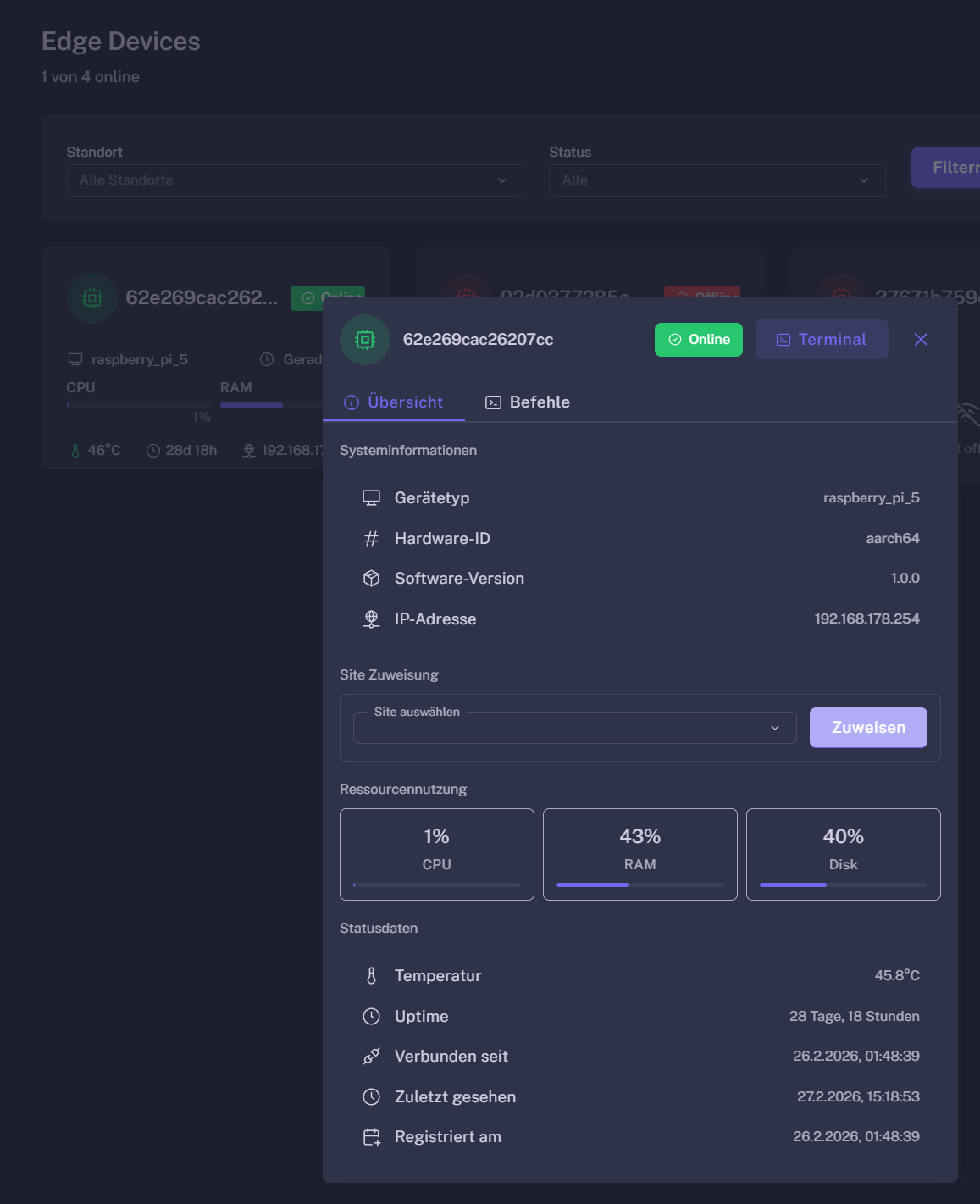This screenshot has height=1204, width=980.
Task: Select the Übersicht tab
Action: (x=394, y=402)
